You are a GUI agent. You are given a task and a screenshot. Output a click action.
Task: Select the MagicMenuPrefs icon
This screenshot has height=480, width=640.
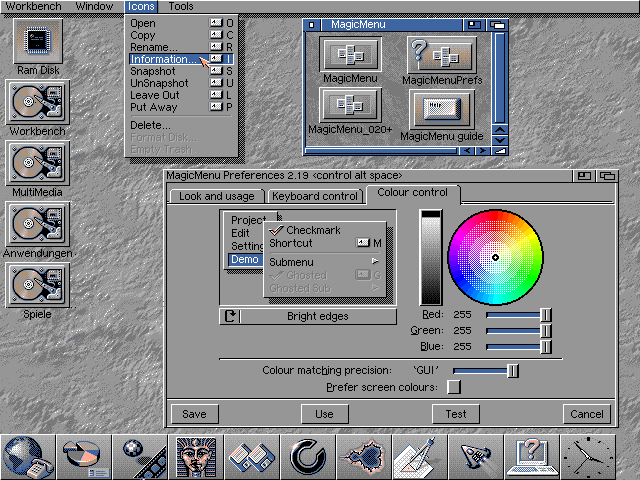(x=442, y=55)
